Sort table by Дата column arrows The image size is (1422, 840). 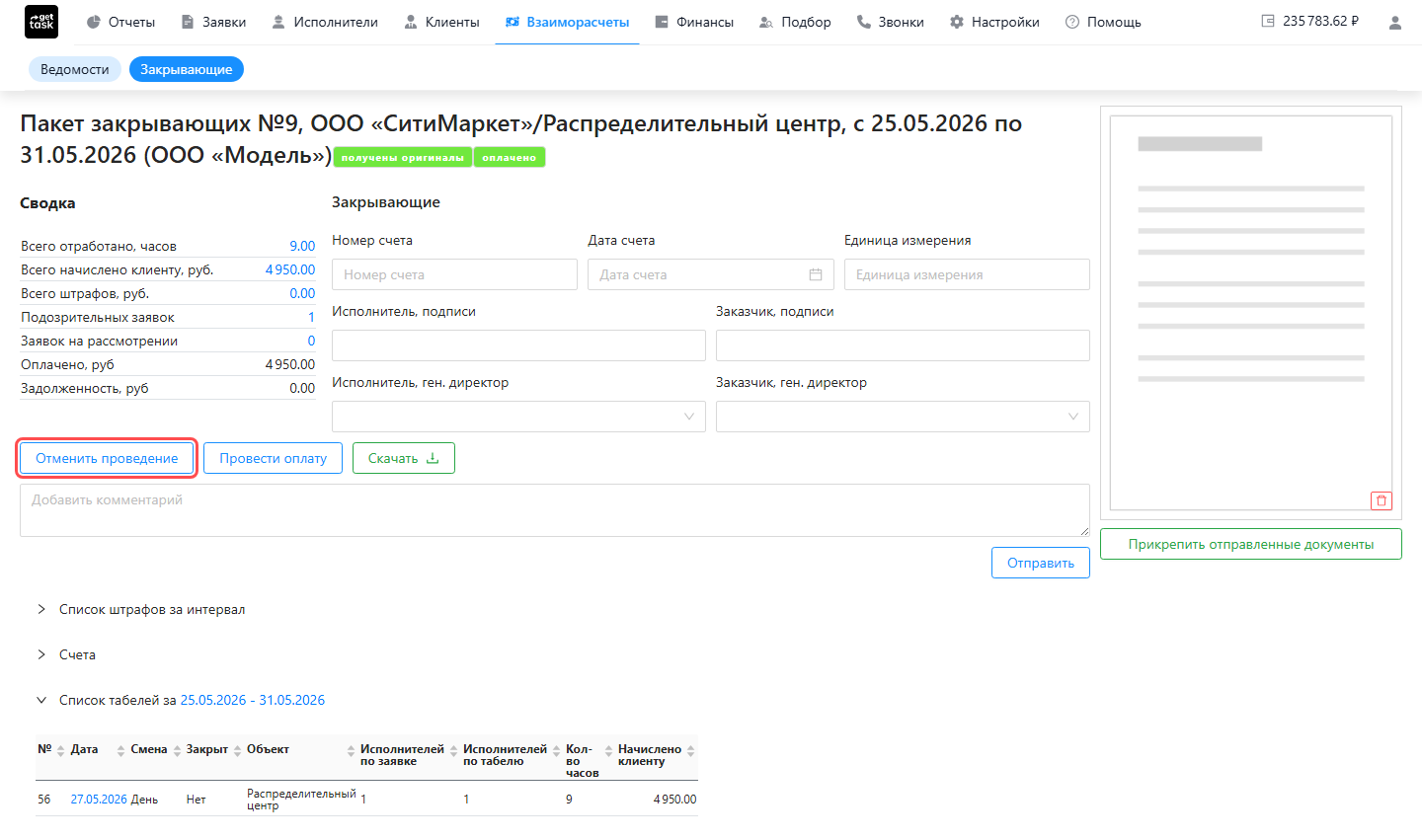(121, 750)
